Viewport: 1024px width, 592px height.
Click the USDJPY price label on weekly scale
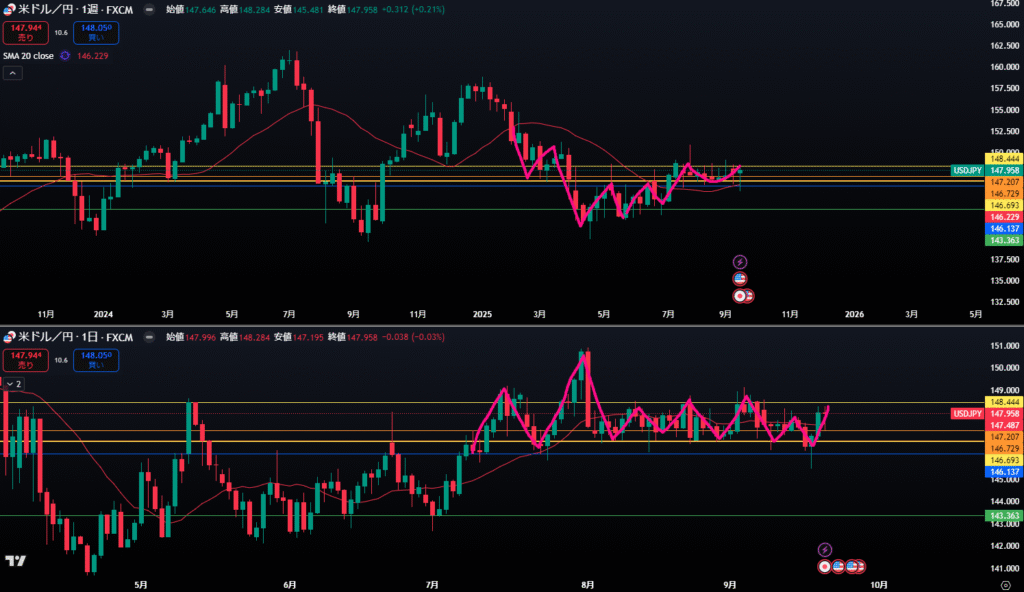(968, 170)
